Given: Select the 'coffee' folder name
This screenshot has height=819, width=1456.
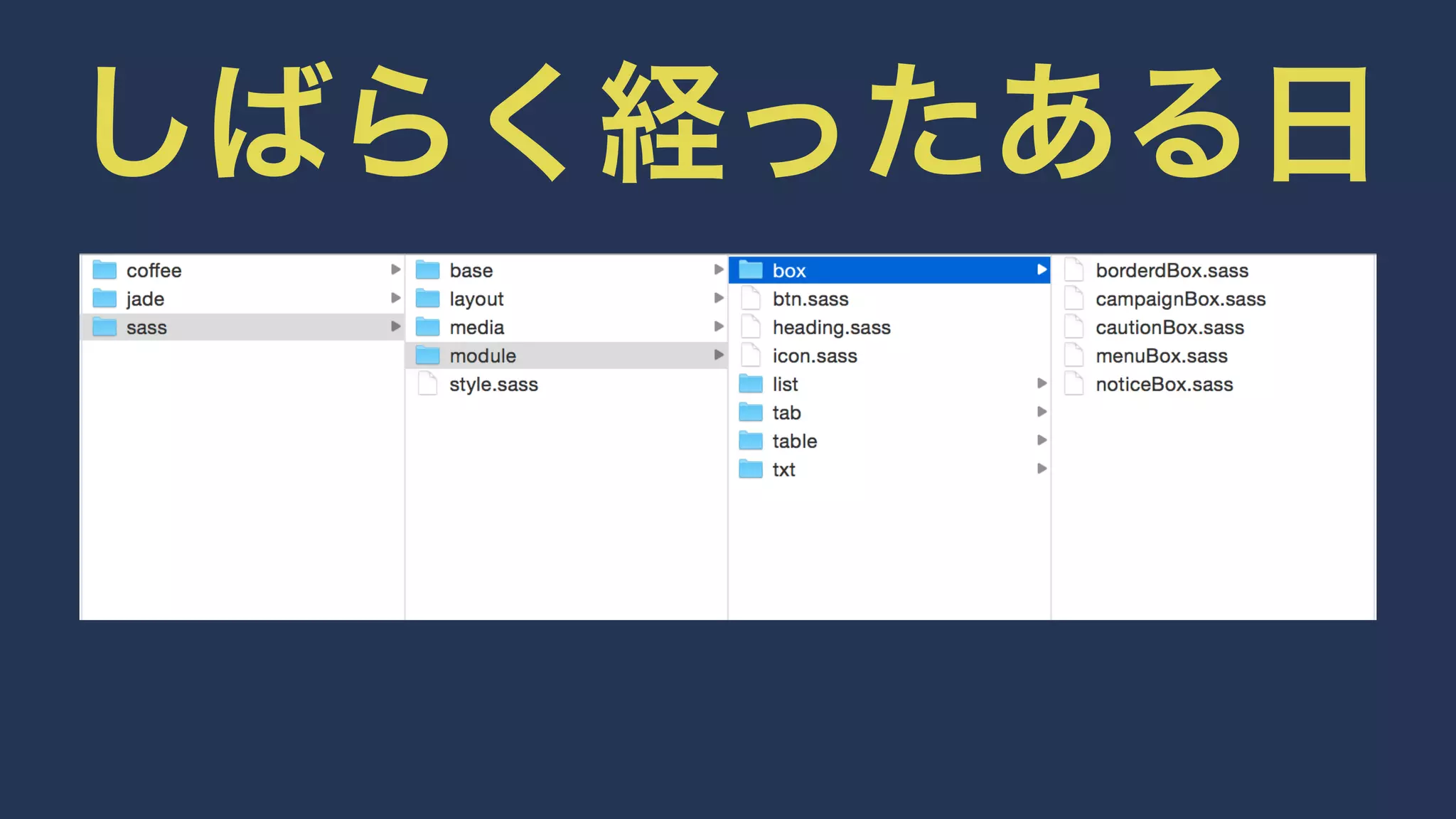Looking at the screenshot, I should tap(154, 271).
